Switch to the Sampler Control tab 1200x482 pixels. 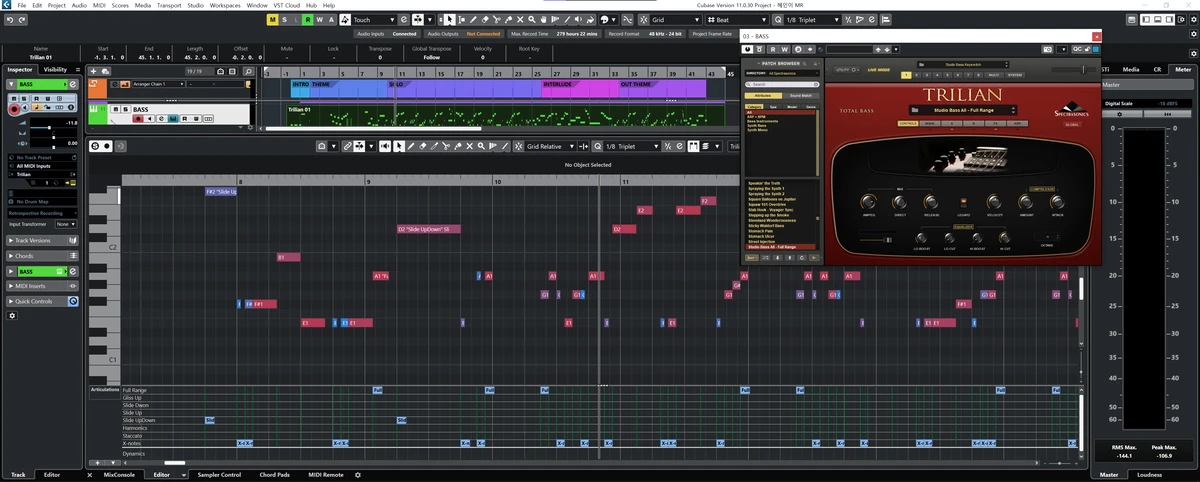click(x=219, y=475)
